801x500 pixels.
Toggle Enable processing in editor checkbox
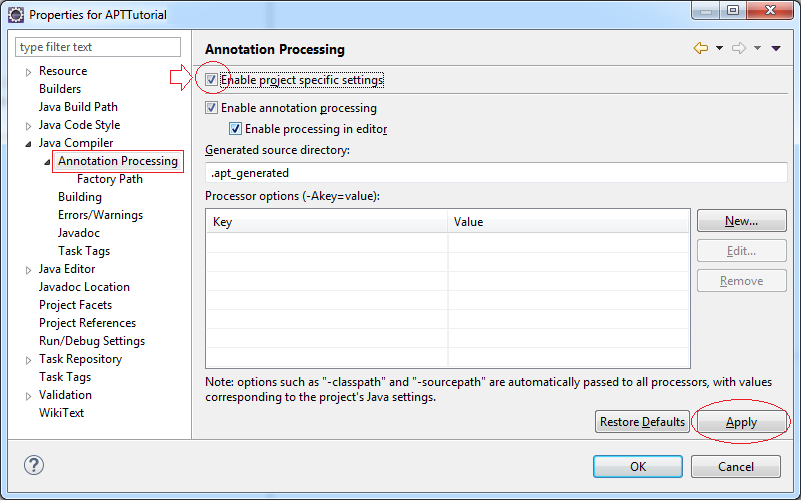[235, 129]
